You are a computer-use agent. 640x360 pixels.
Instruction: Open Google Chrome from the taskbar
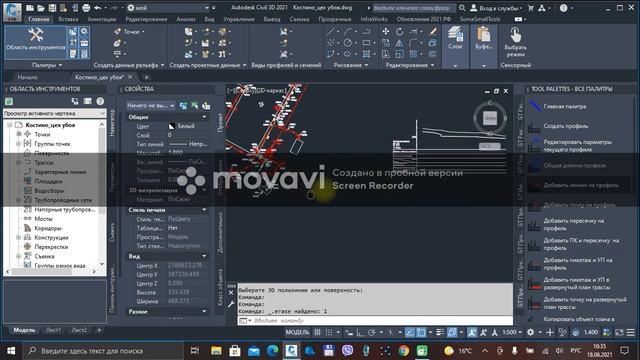pyautogui.click(x=404, y=351)
